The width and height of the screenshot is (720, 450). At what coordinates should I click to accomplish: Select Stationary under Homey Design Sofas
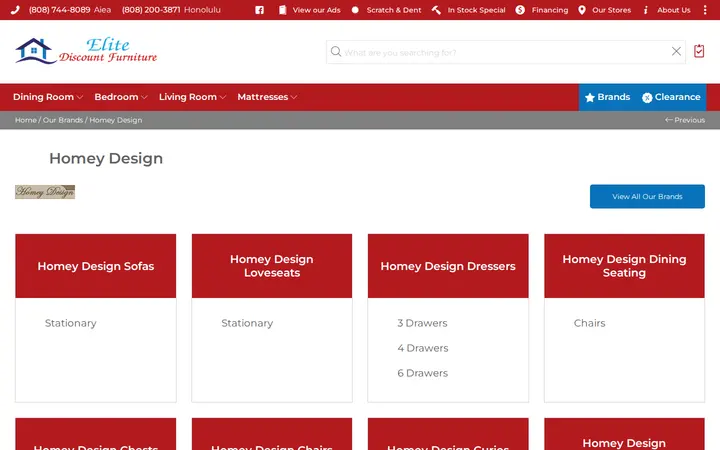pos(71,323)
